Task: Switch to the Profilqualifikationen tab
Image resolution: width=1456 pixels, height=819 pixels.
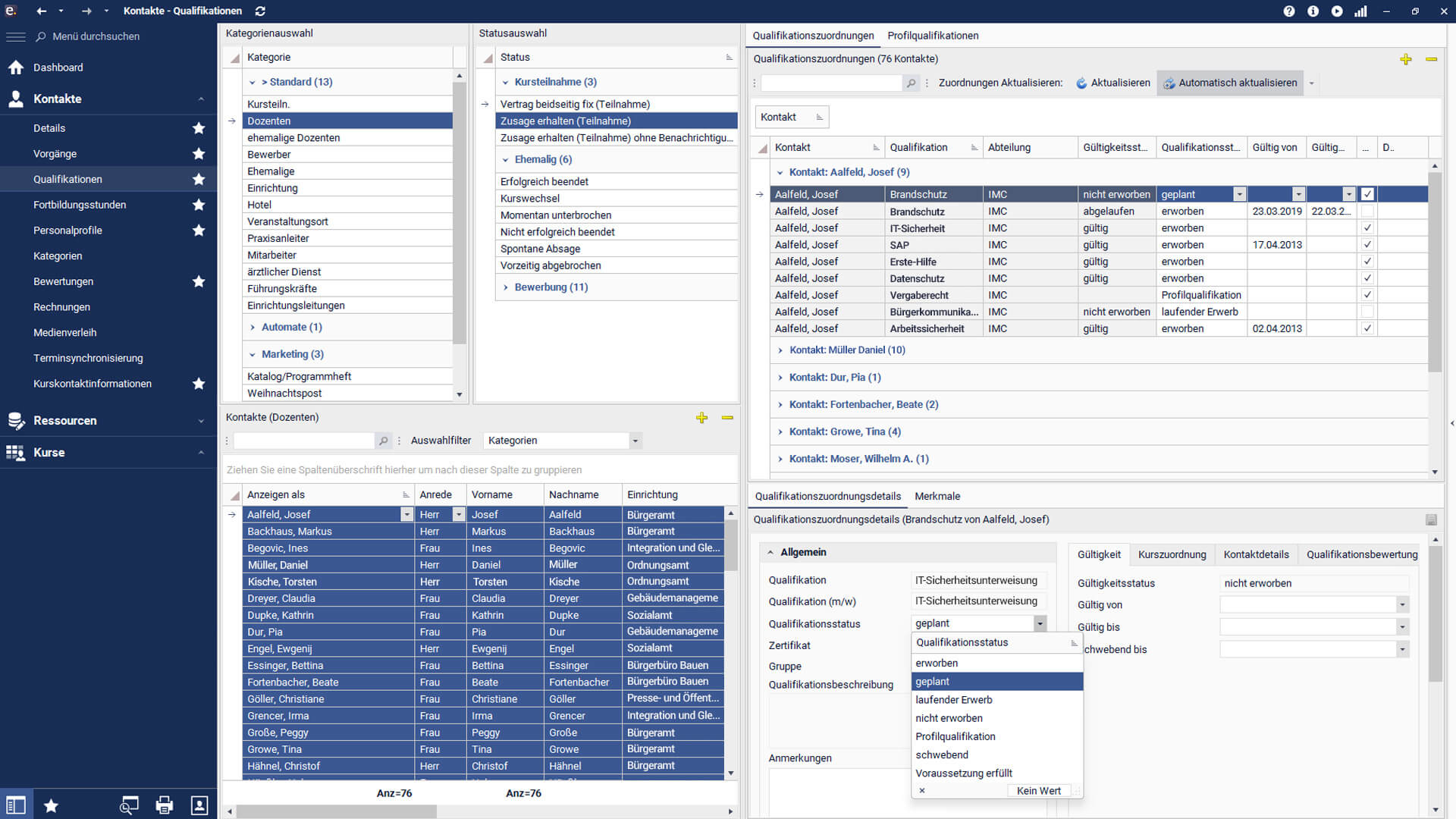Action: [x=933, y=36]
